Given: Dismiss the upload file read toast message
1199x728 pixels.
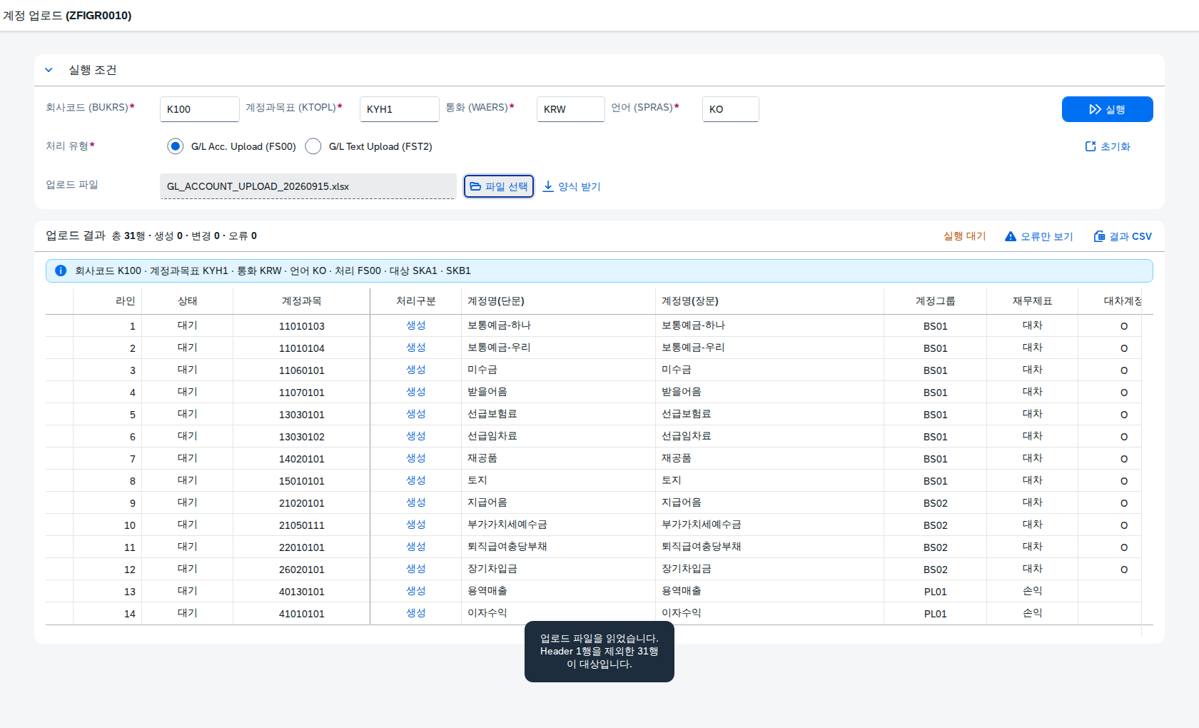Looking at the screenshot, I should [x=600, y=652].
